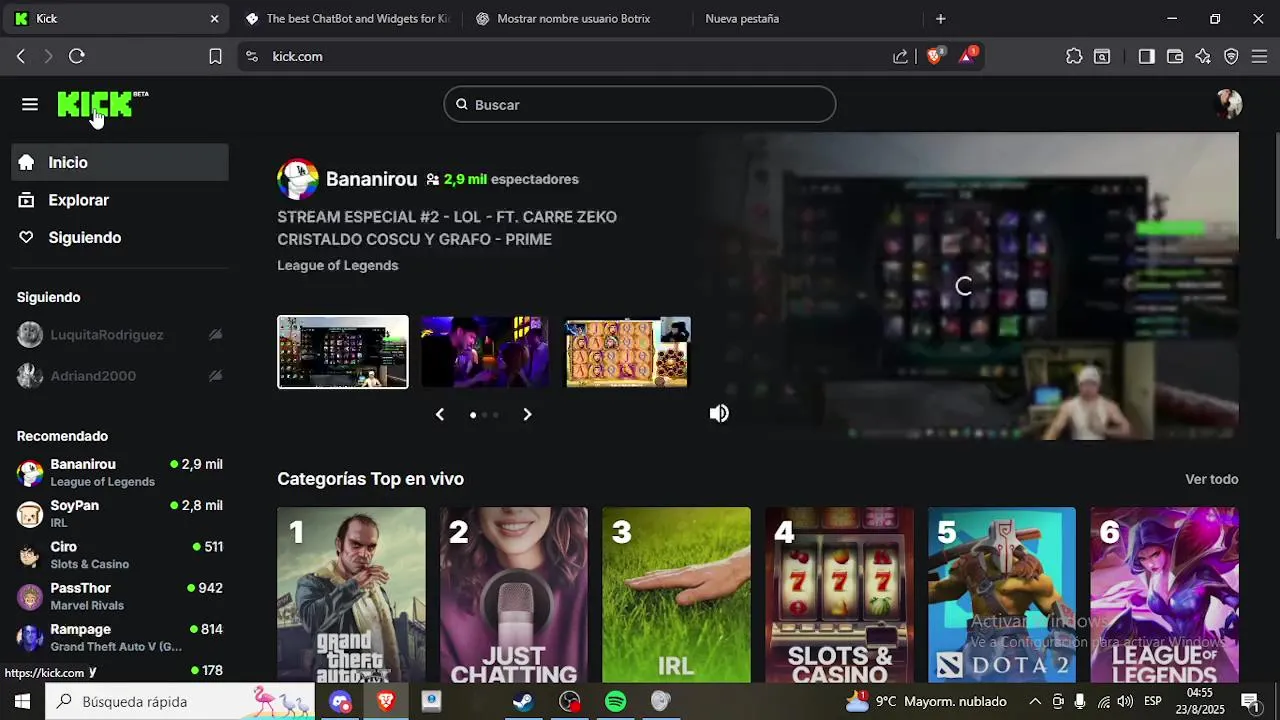
Task: Open the Dota 2 category card
Action: point(1002,595)
